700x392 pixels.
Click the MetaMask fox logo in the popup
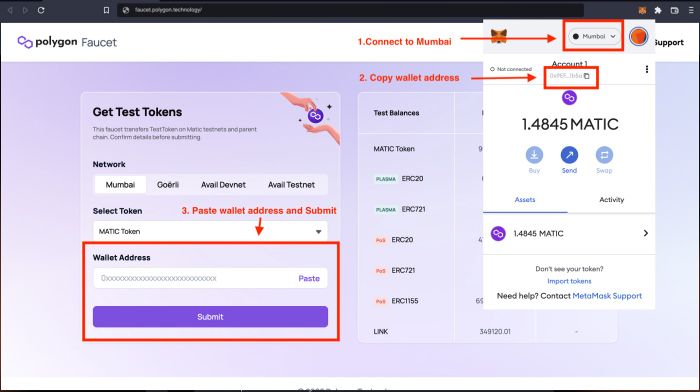tap(499, 36)
